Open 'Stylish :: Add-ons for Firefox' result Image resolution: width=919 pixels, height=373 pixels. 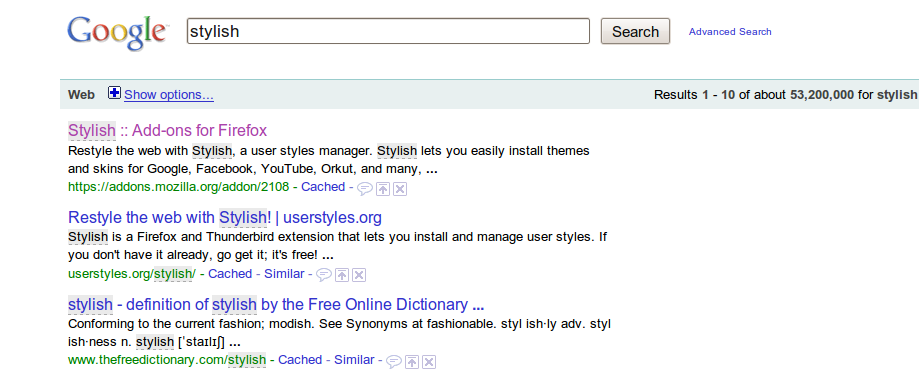click(x=168, y=130)
